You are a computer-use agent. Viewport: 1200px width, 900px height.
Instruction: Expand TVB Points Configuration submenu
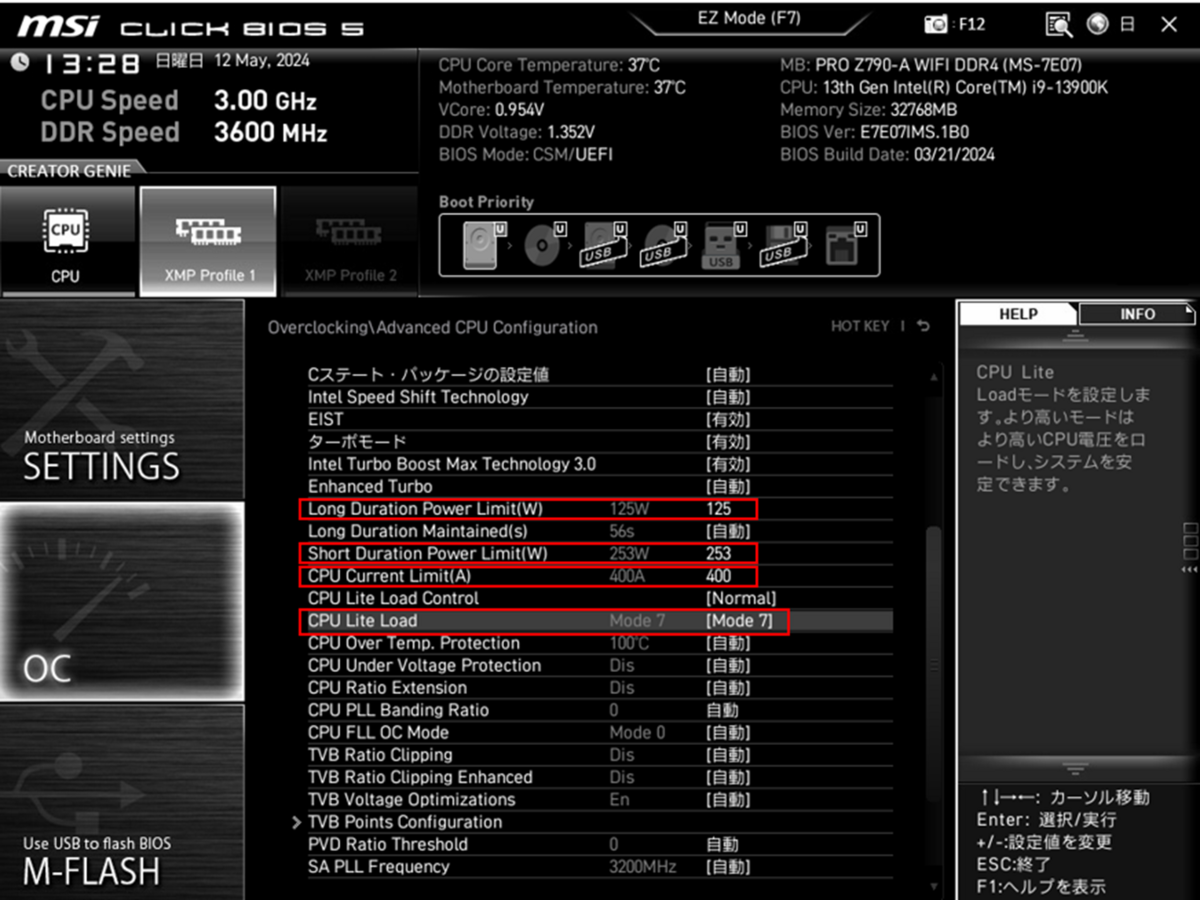(x=404, y=822)
